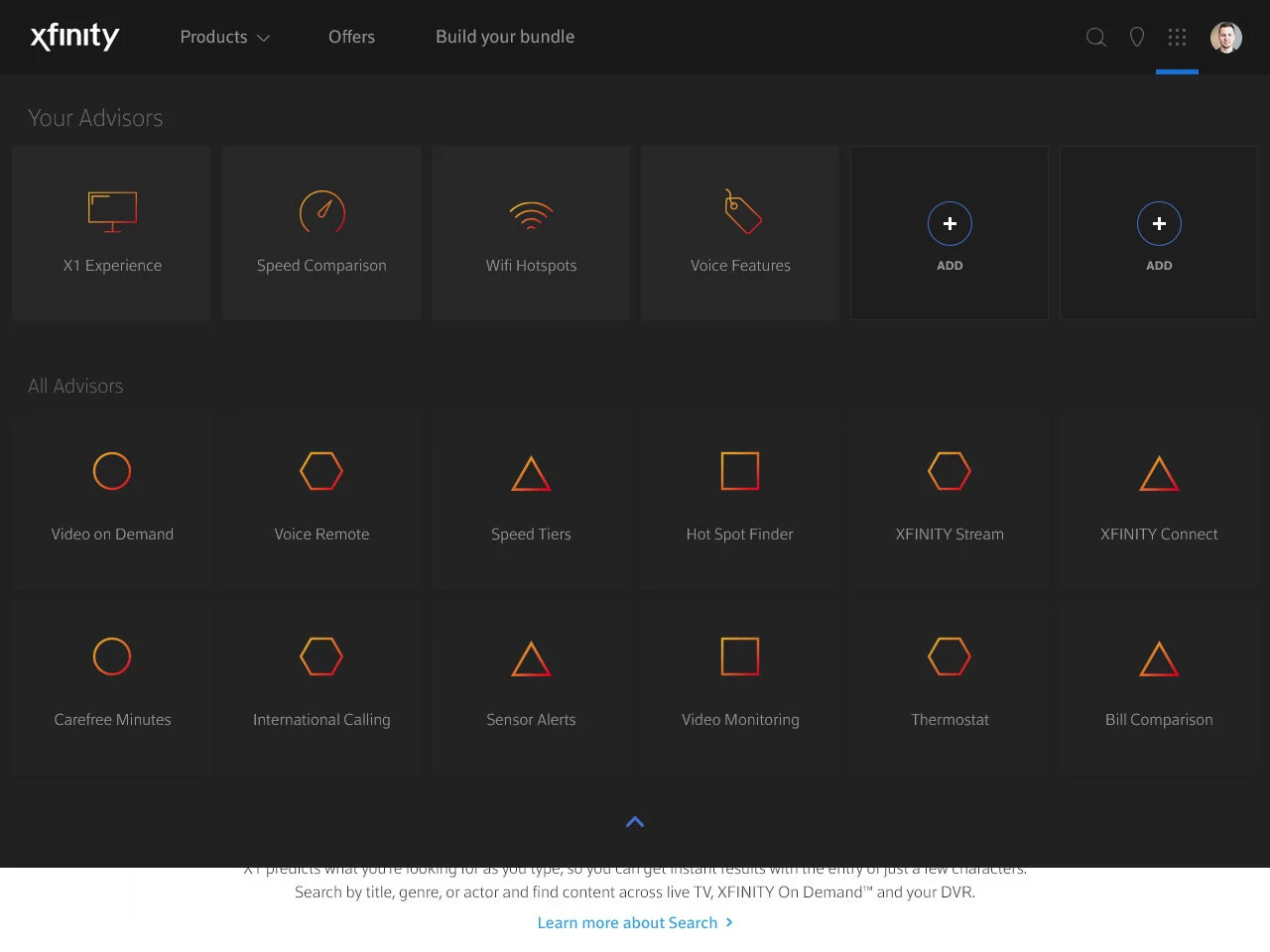1270x952 pixels.
Task: Click the Hot Spot Finder label
Action: [740, 535]
